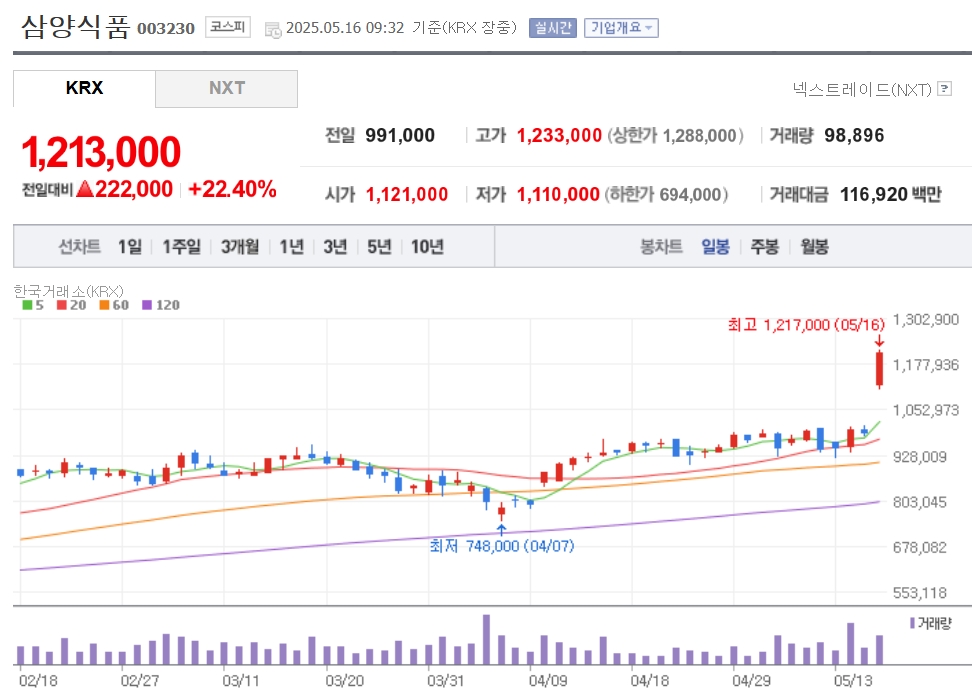
Task: Click the 05/13 date axis label
Action: pos(853,680)
